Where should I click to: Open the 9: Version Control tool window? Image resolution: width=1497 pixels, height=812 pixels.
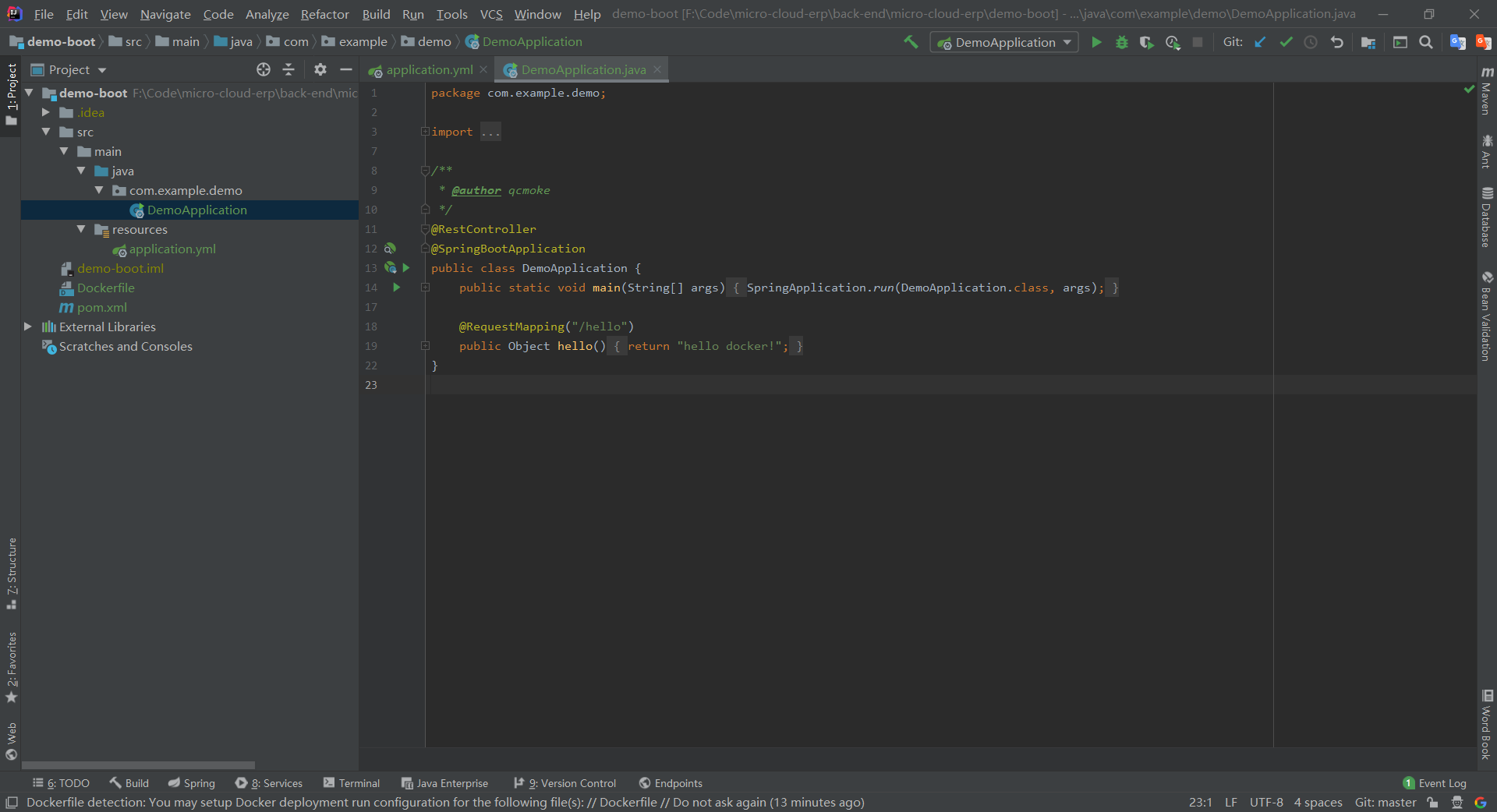pos(565,783)
